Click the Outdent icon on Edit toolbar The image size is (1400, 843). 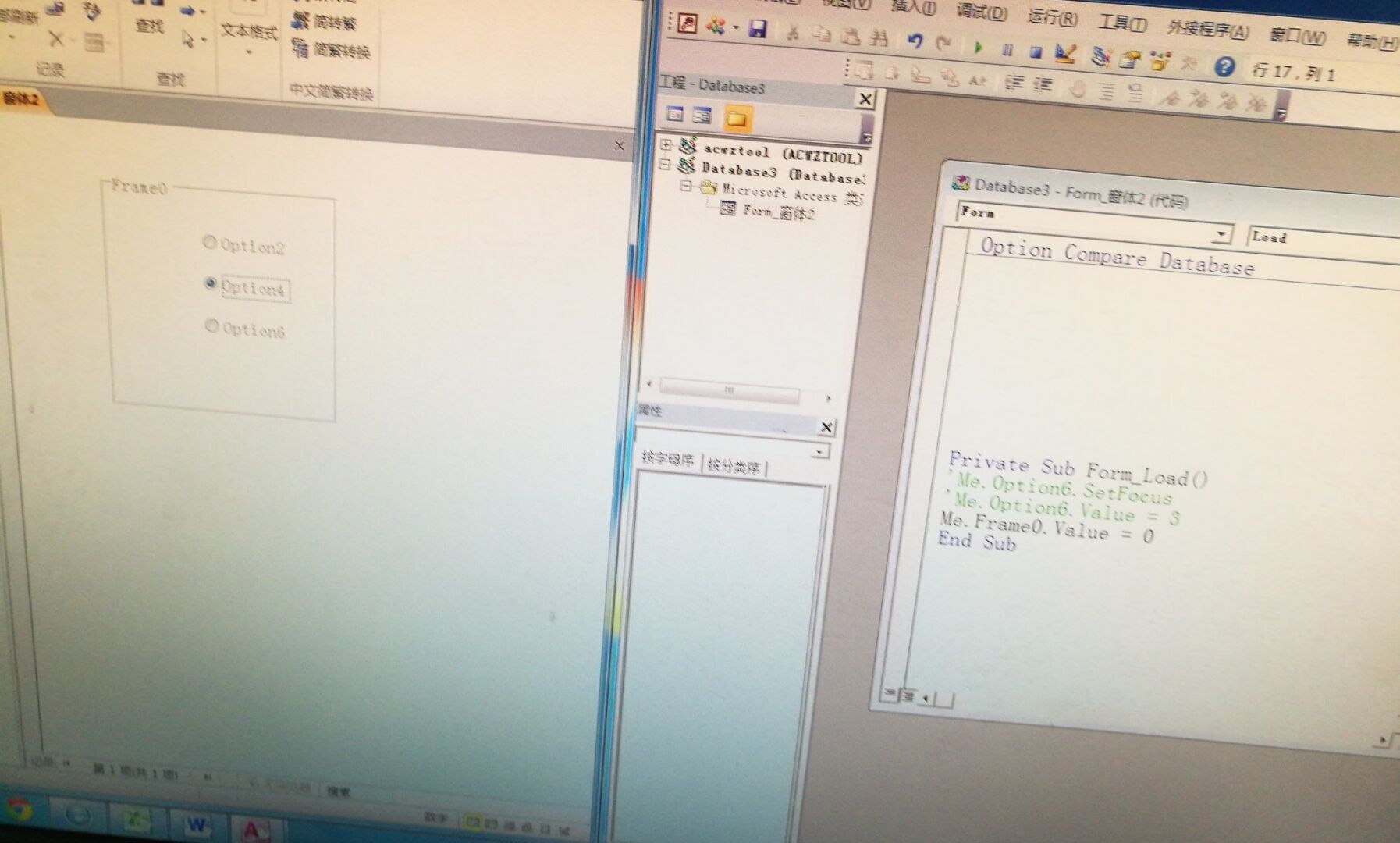(x=1043, y=84)
